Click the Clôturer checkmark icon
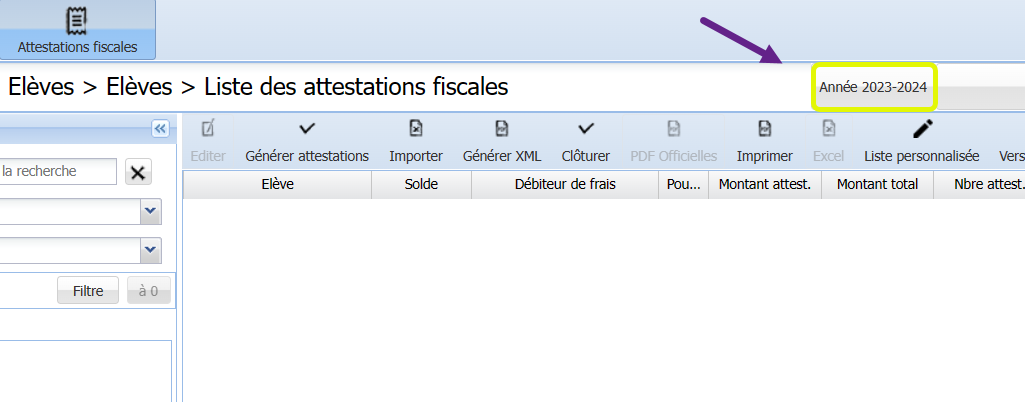Image resolution: width=1025 pixels, height=402 pixels. (586, 129)
